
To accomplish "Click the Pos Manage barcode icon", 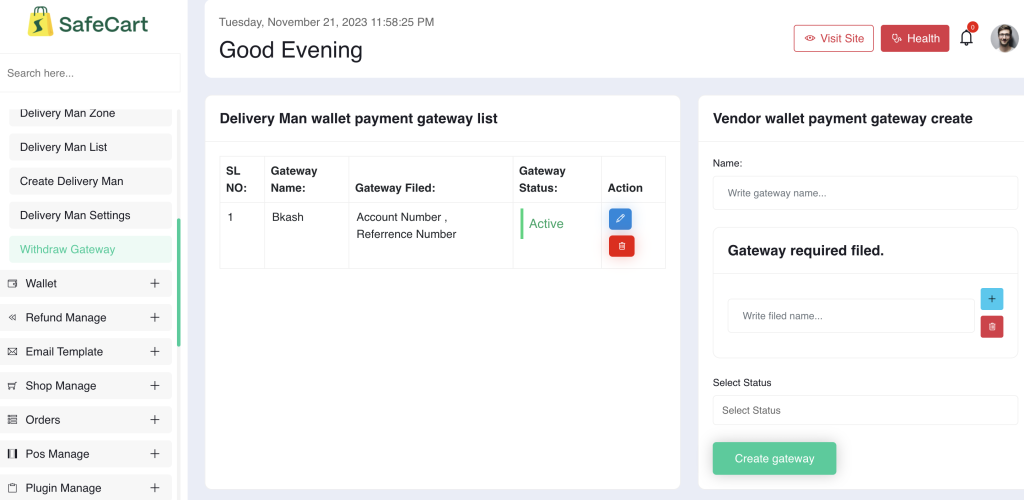I will [12, 454].
